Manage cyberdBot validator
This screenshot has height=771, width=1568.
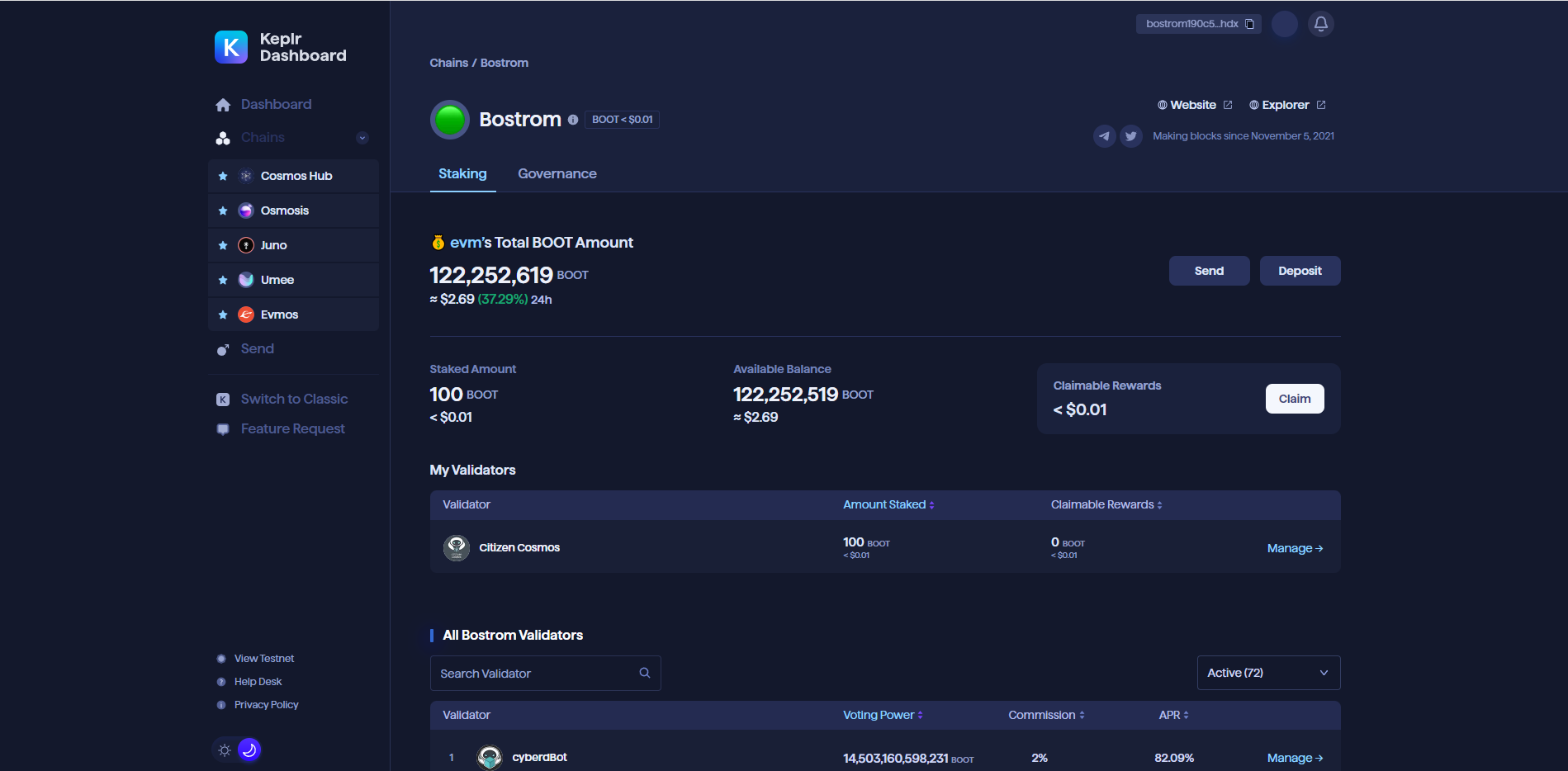point(1296,758)
